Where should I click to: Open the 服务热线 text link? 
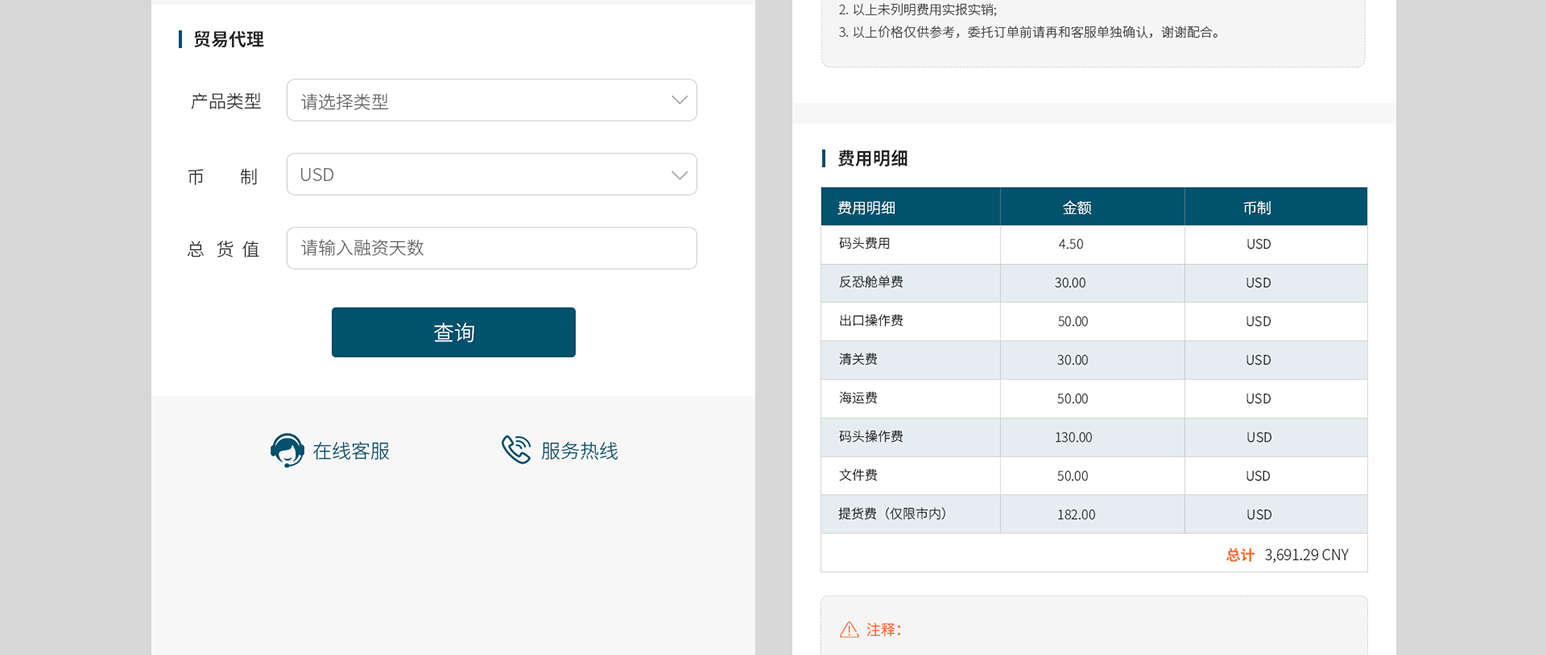[579, 451]
